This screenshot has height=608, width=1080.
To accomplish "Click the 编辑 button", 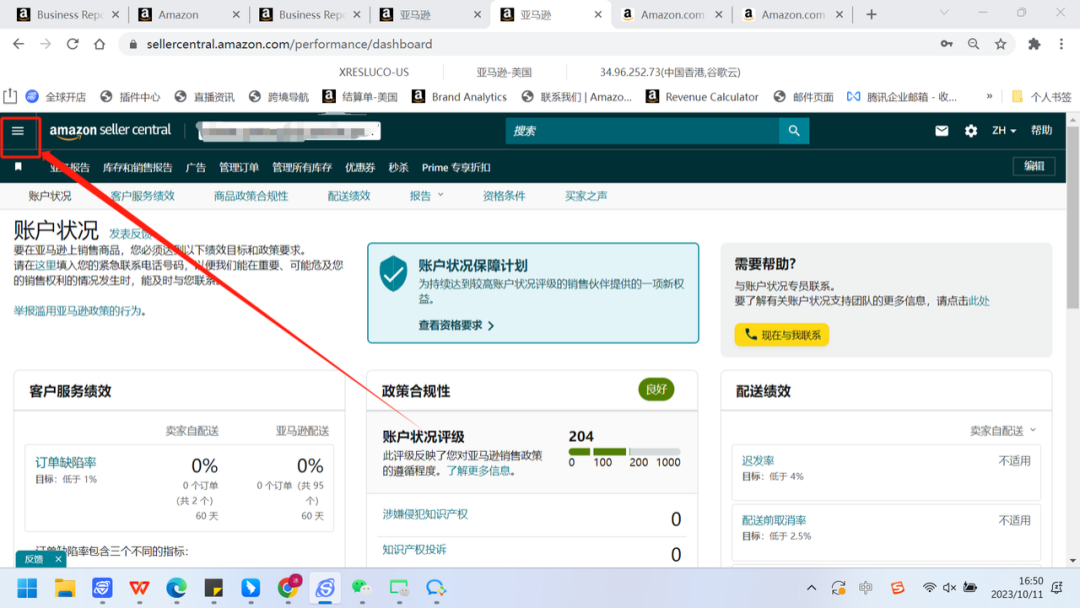I will (x=1034, y=166).
